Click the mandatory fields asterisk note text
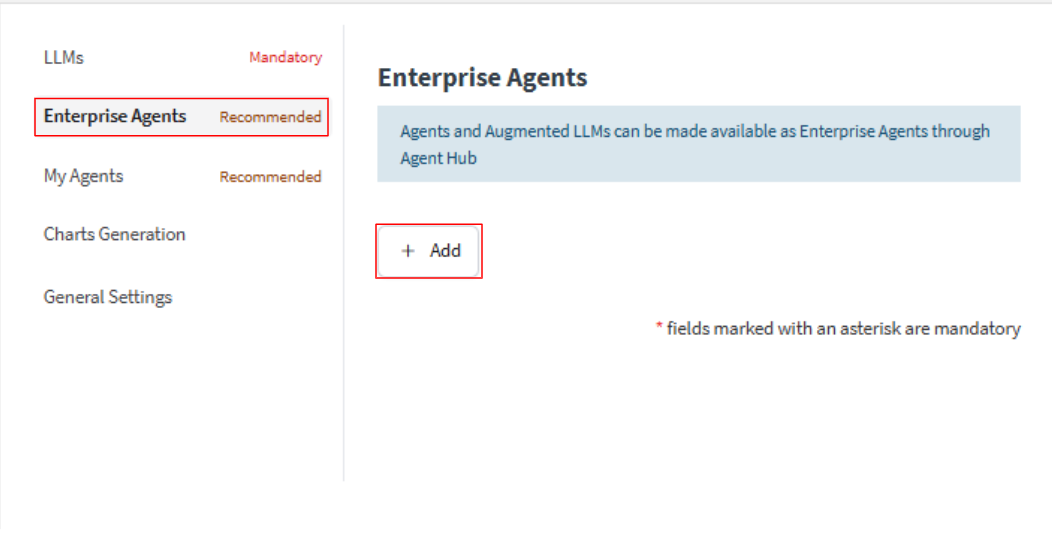This screenshot has height=553, width=1052. (843, 328)
